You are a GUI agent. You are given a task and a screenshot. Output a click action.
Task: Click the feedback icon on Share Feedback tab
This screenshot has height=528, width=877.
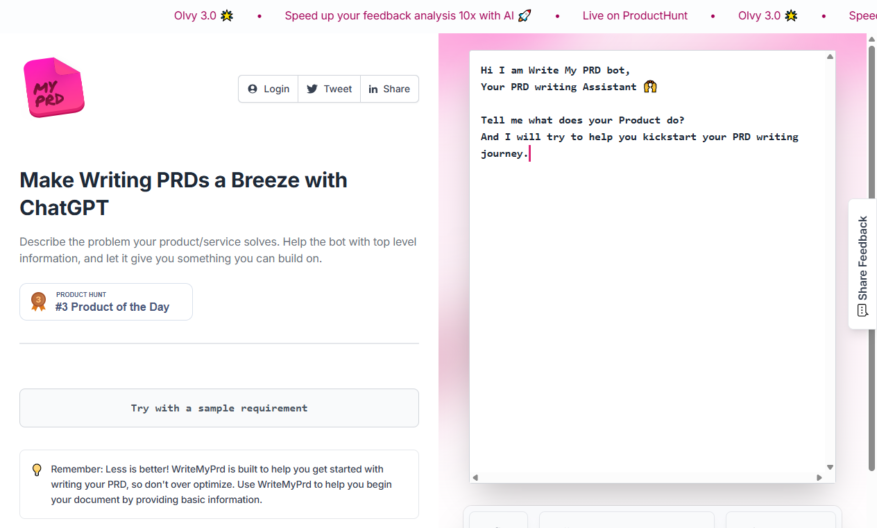862,311
